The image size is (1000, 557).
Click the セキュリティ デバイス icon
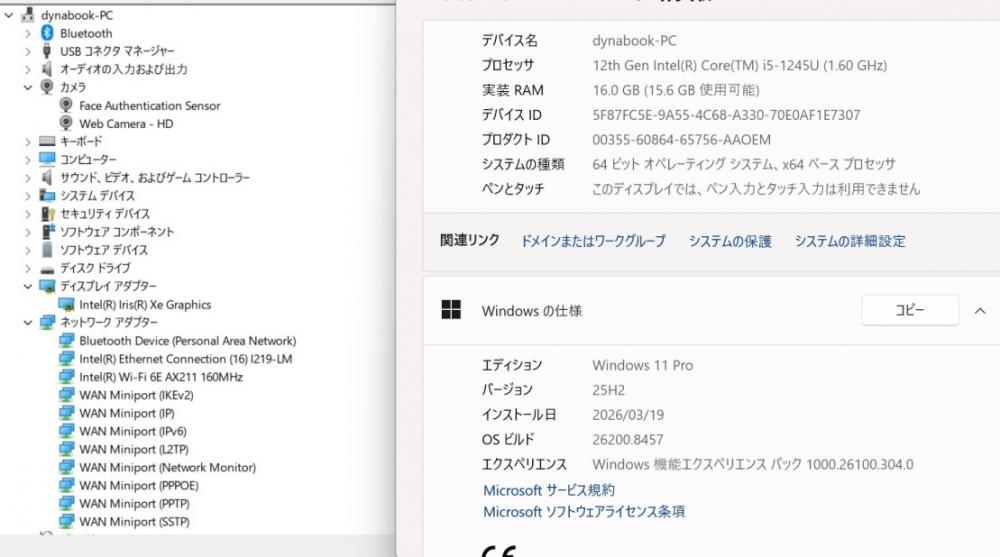tap(48, 213)
